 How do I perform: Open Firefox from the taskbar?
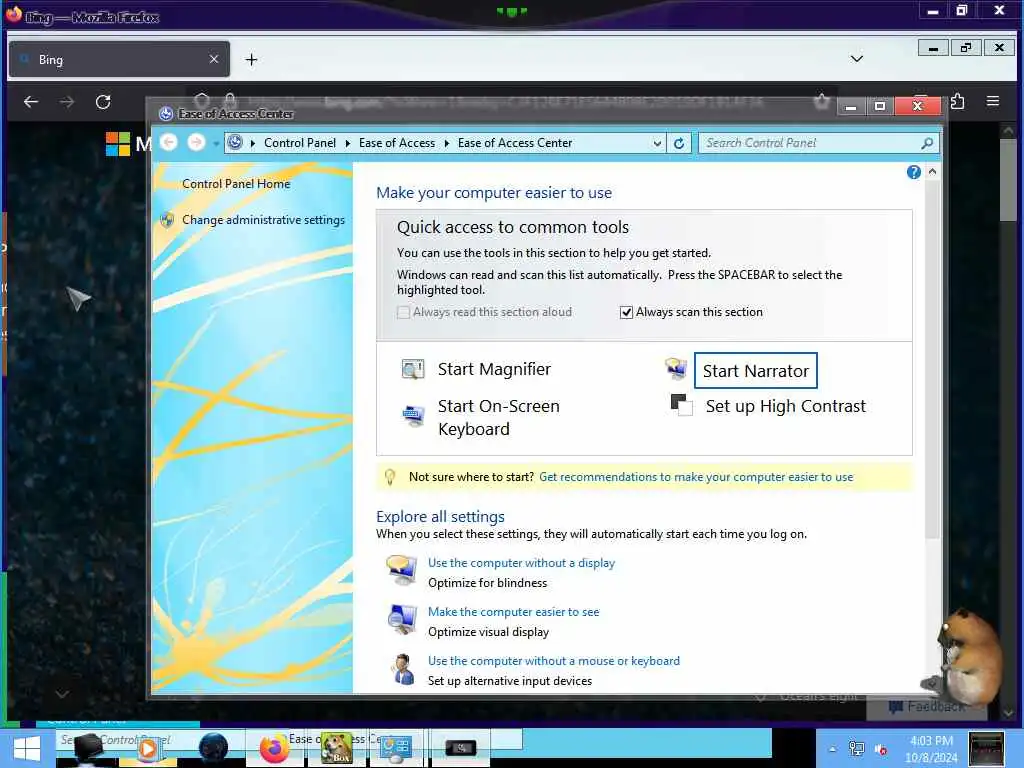point(274,748)
